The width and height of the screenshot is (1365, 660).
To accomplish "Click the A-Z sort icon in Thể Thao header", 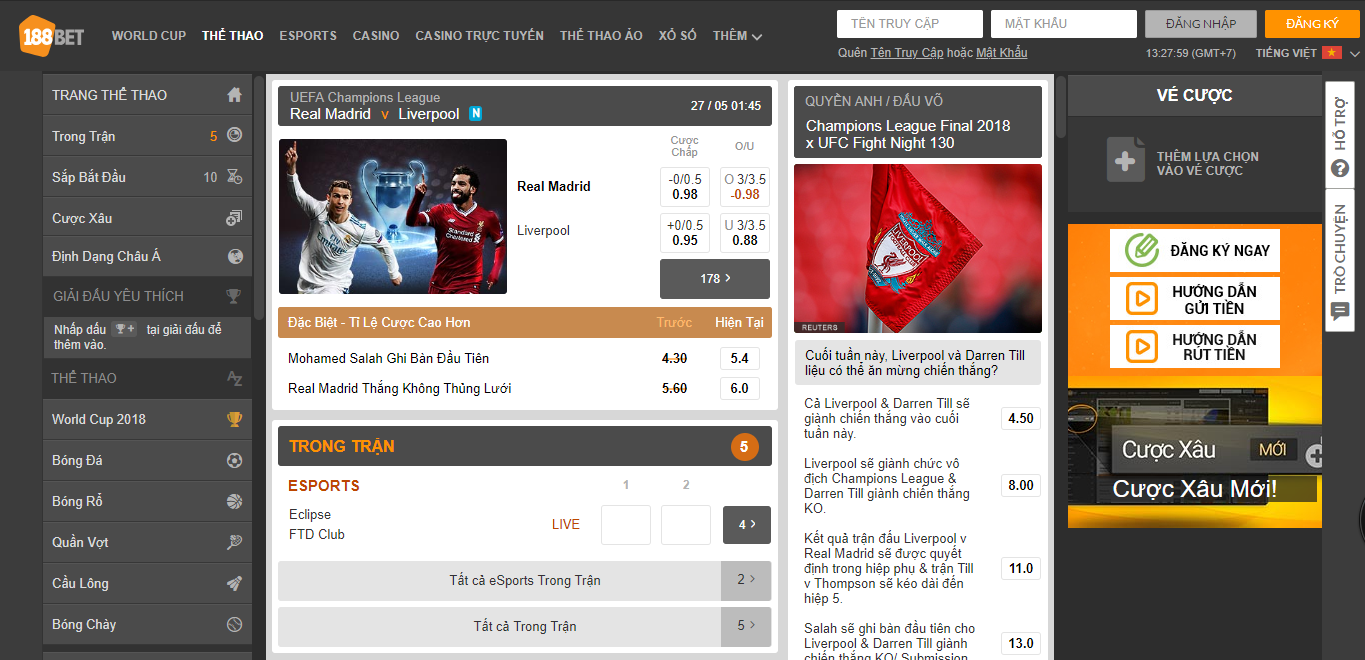I will pos(234,379).
